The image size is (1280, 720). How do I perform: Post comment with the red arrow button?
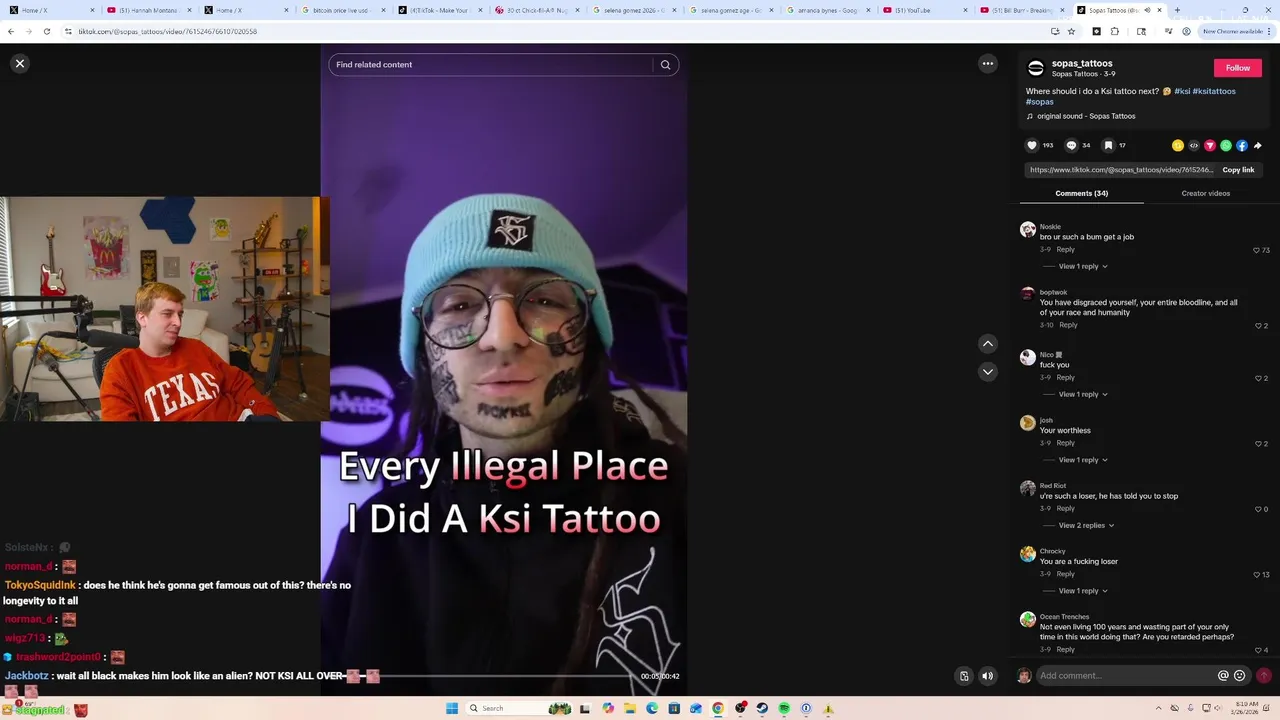(x=1264, y=676)
